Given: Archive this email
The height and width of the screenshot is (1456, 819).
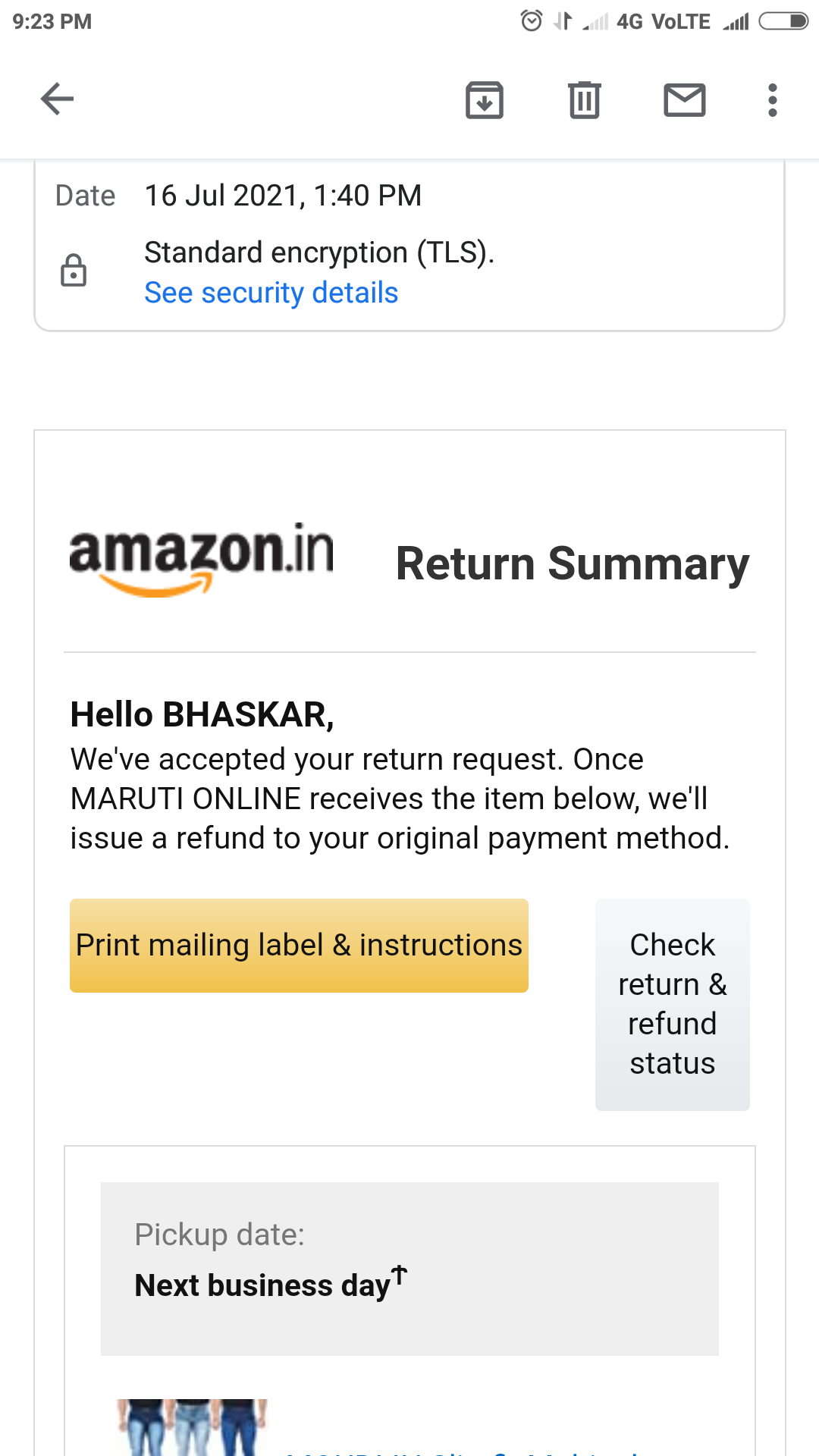Looking at the screenshot, I should point(484,100).
